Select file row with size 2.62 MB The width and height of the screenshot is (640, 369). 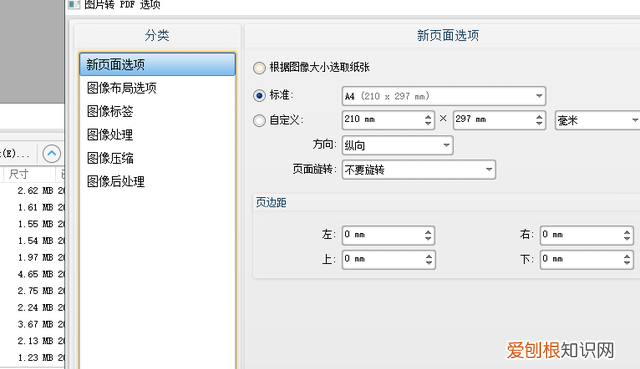point(32,191)
